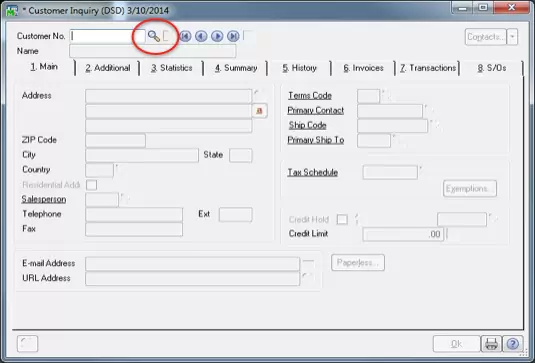Click the Salesperson code field
Screen dimensions: 535x363
pos(102,200)
